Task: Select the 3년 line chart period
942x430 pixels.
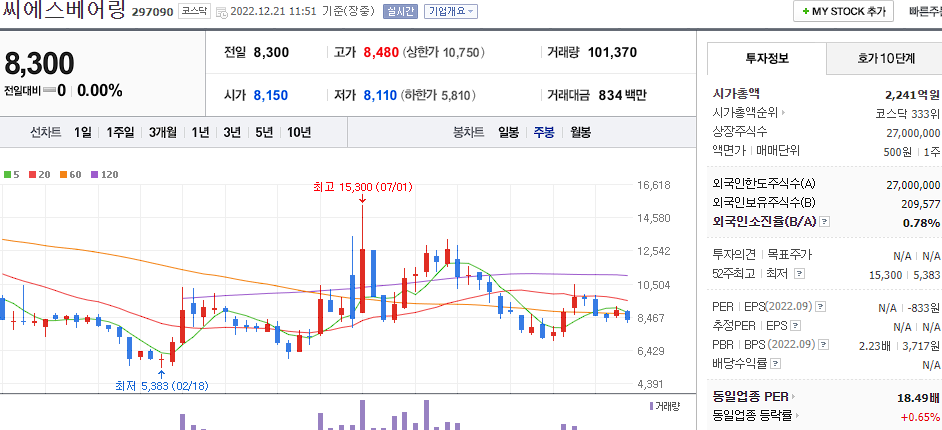Action: coord(232,133)
